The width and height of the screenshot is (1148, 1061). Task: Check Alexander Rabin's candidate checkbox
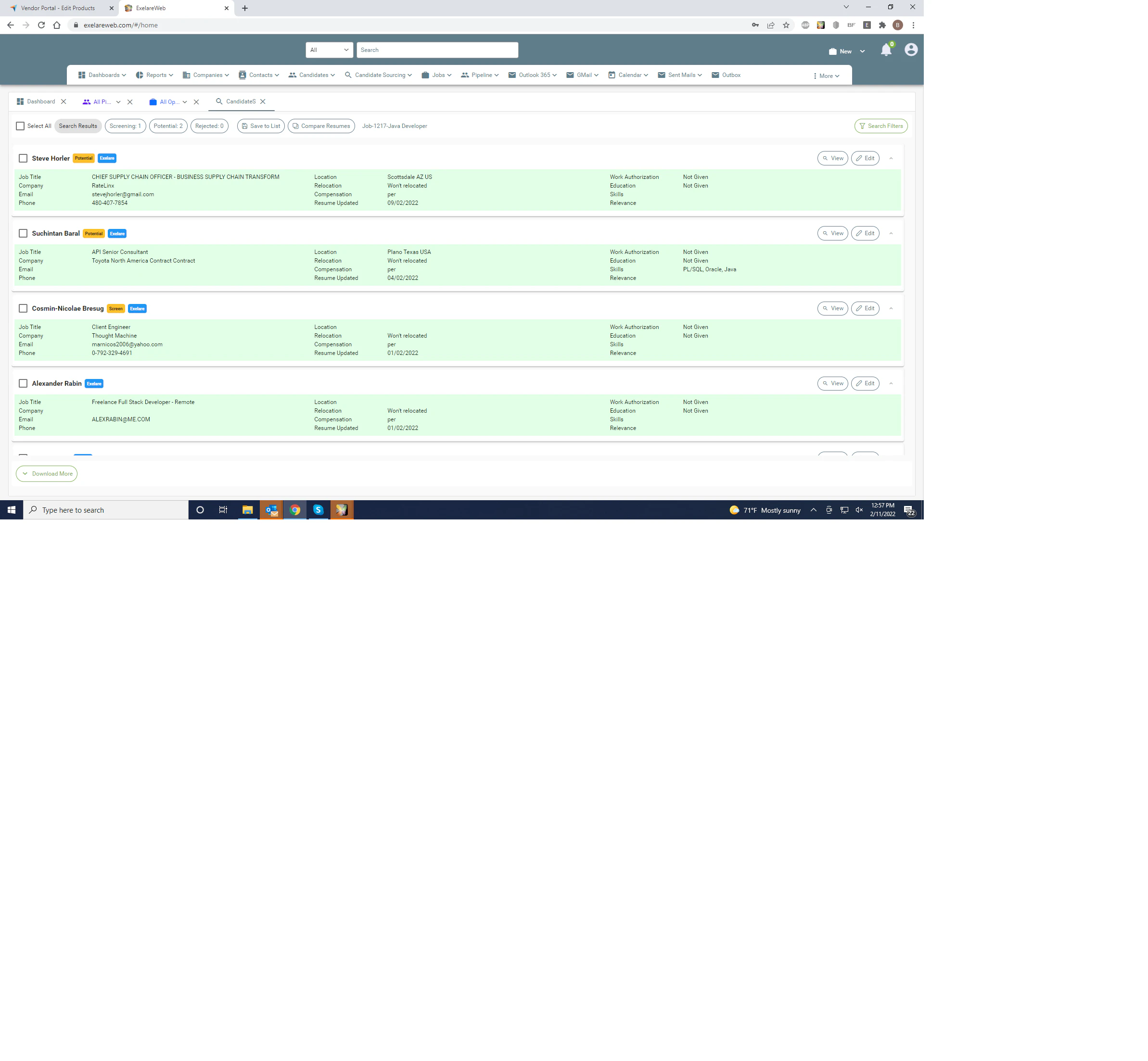[23, 383]
